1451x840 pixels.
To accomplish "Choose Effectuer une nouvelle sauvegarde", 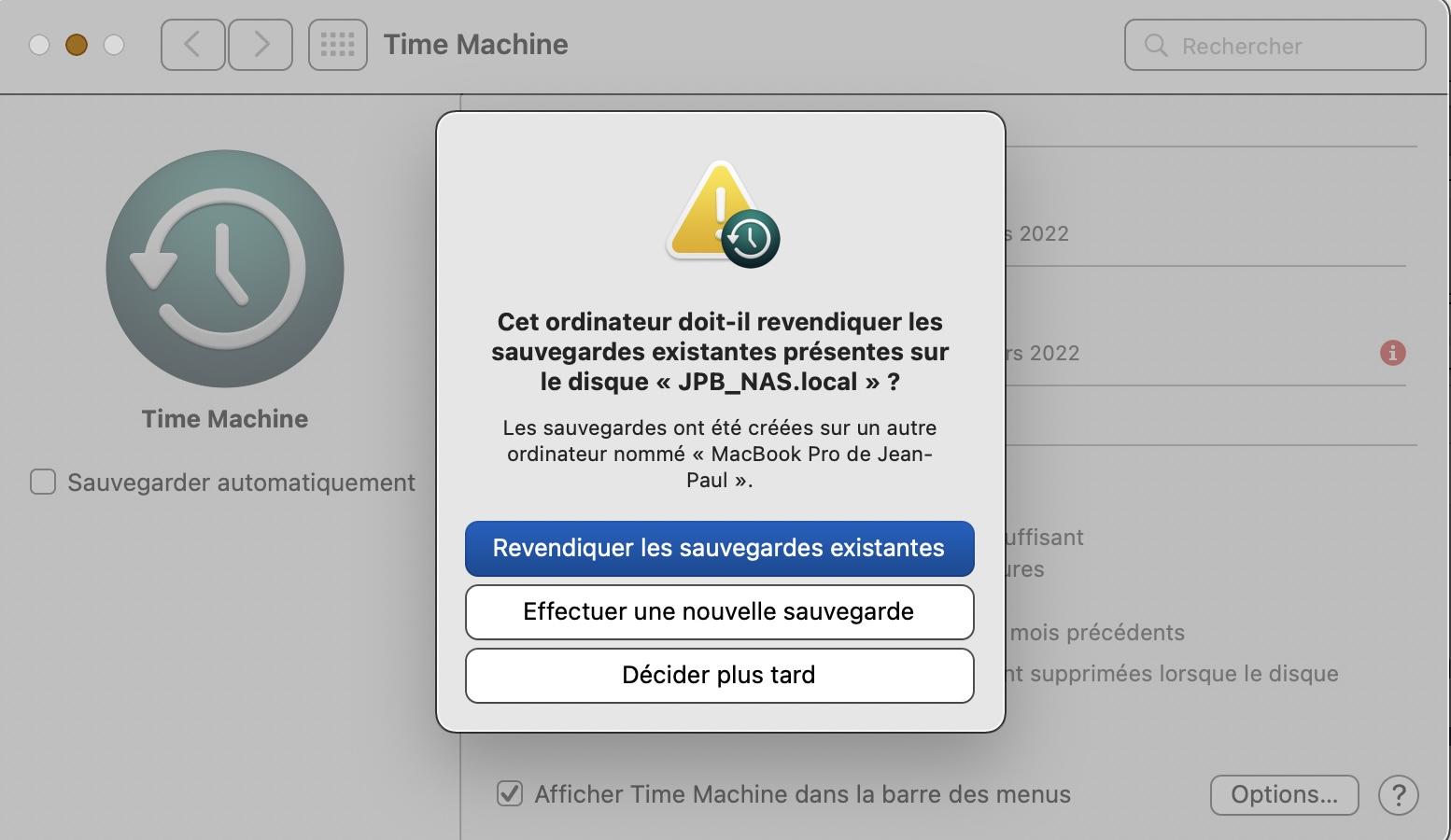I will [719, 611].
